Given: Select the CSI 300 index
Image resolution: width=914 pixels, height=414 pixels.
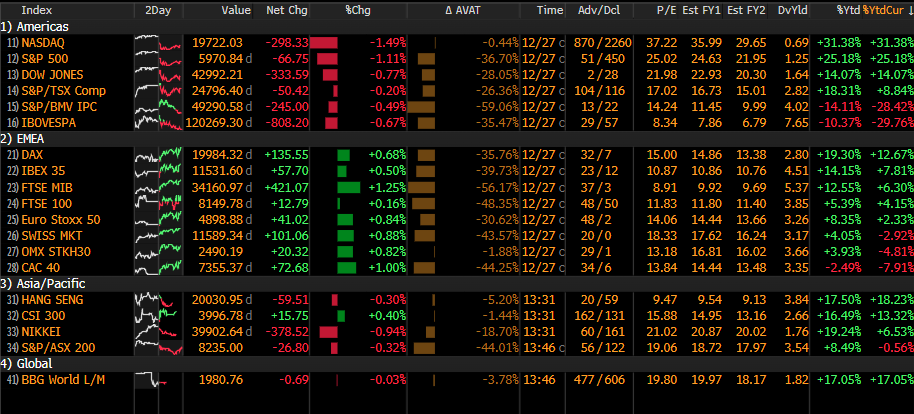Looking at the screenshot, I should (44, 316).
